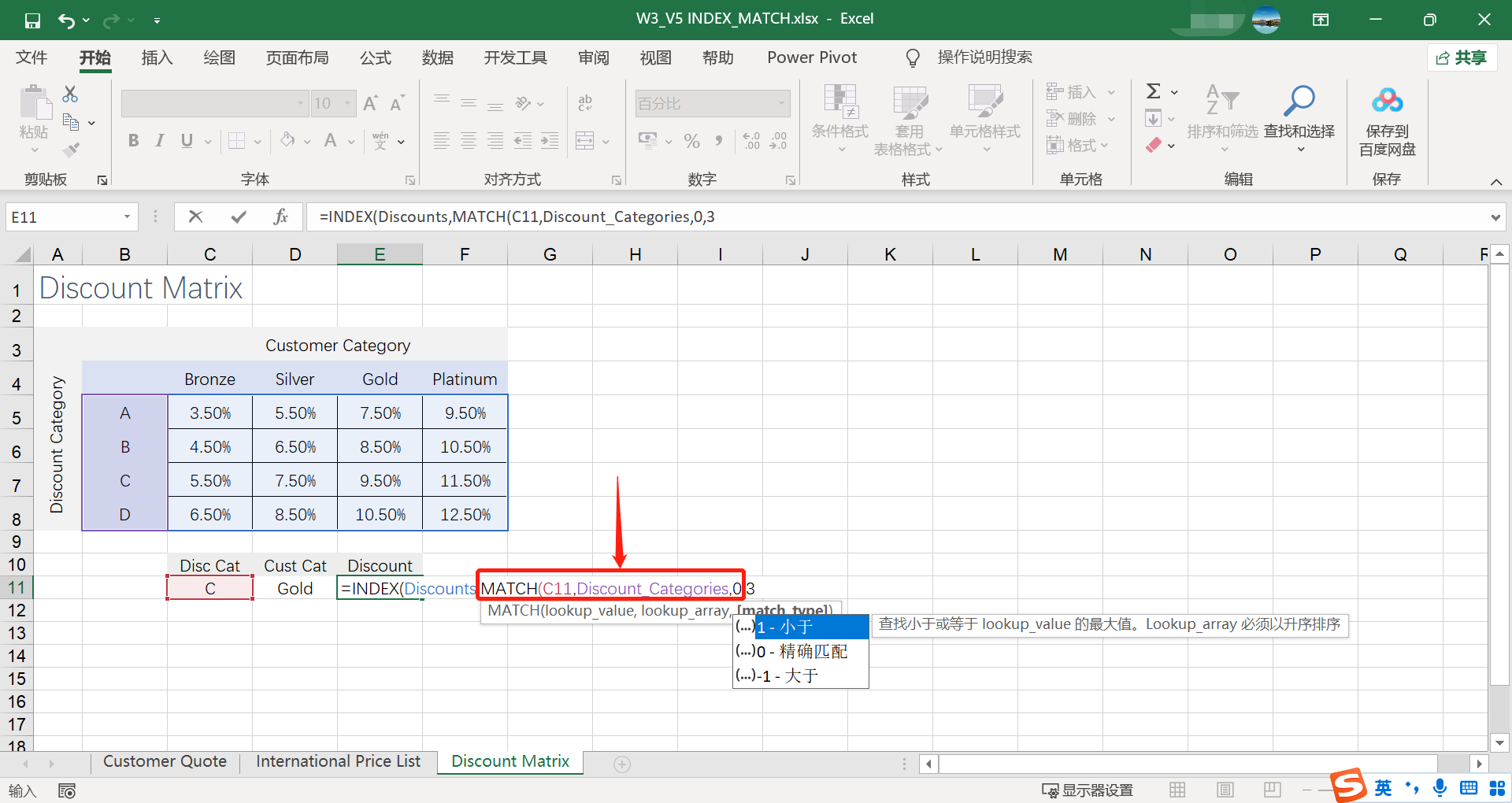Toggle center horizontal alignment
1512x803 pixels.
[x=469, y=141]
